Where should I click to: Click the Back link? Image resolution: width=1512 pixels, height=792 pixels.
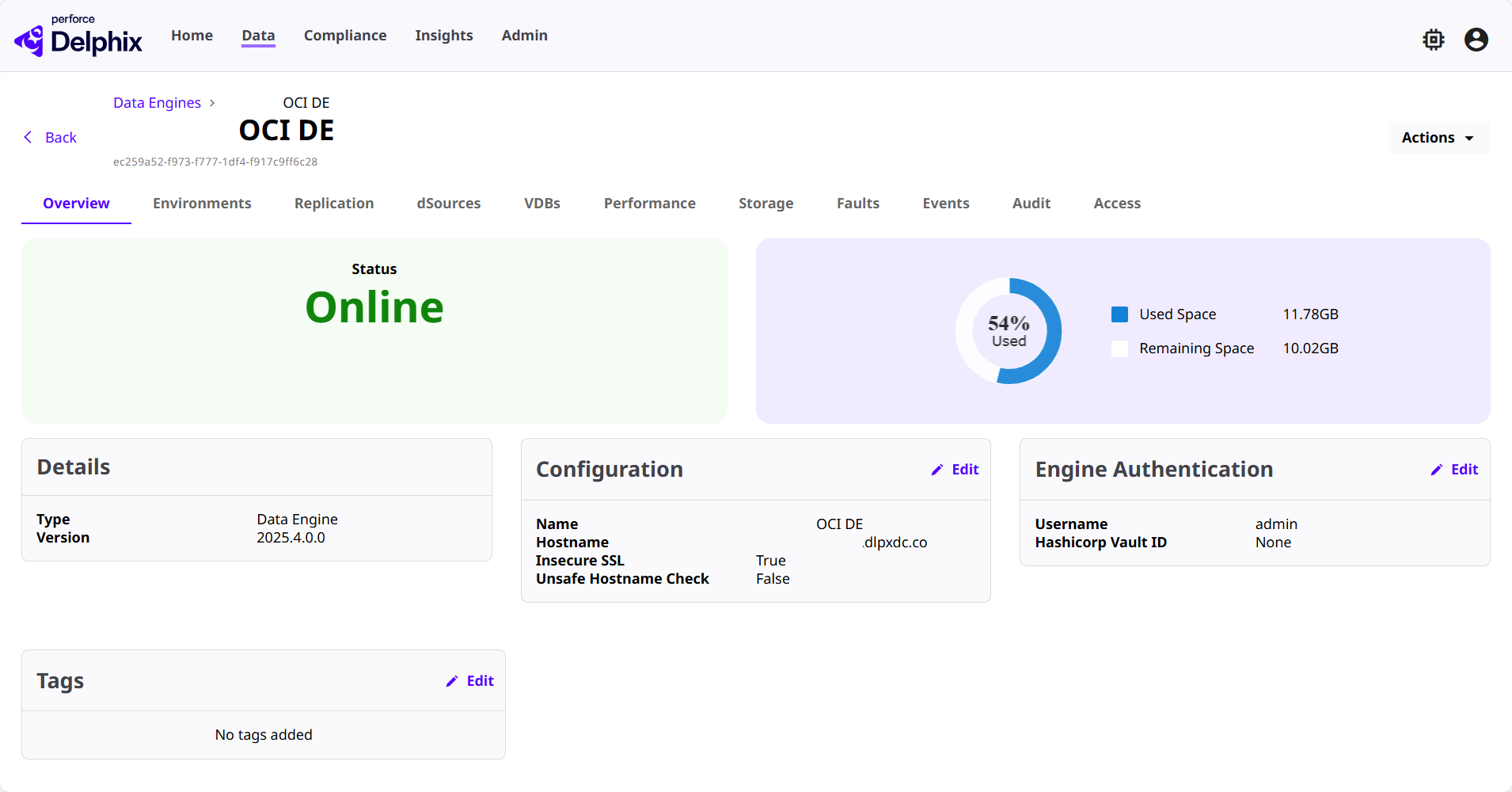[61, 138]
